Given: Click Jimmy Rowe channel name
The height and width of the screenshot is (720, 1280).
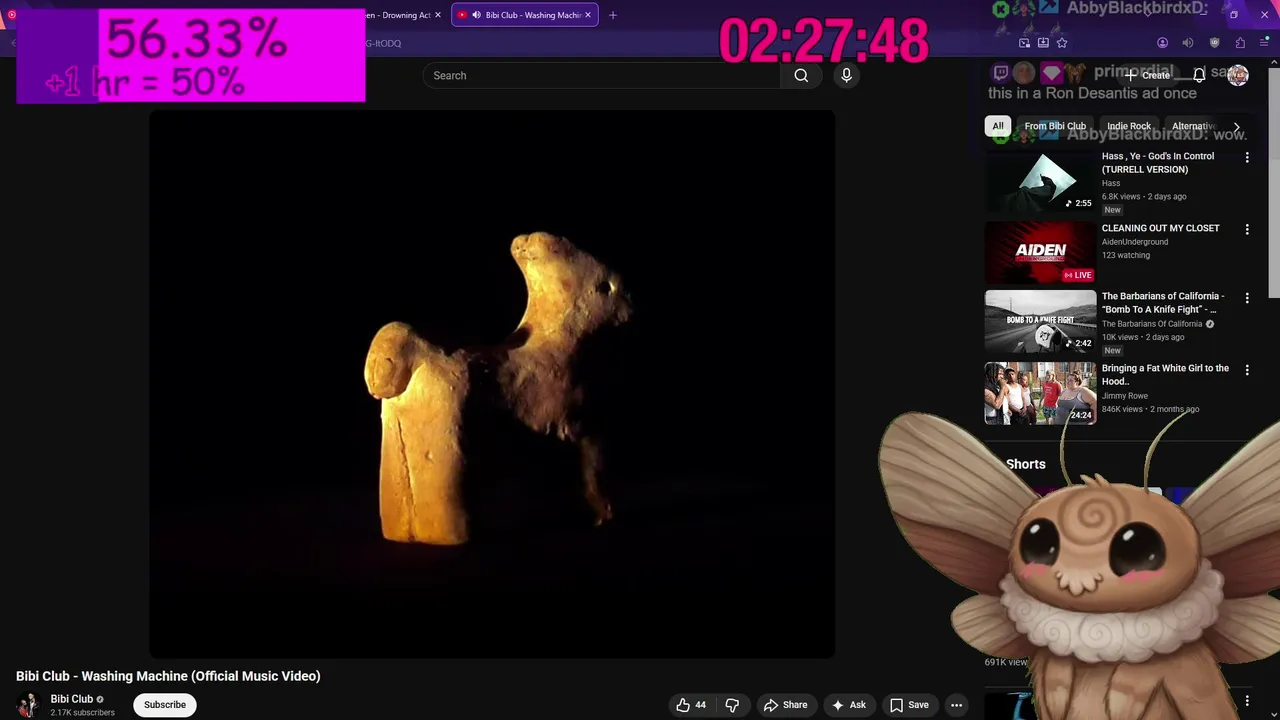Looking at the screenshot, I should pos(1125,396).
